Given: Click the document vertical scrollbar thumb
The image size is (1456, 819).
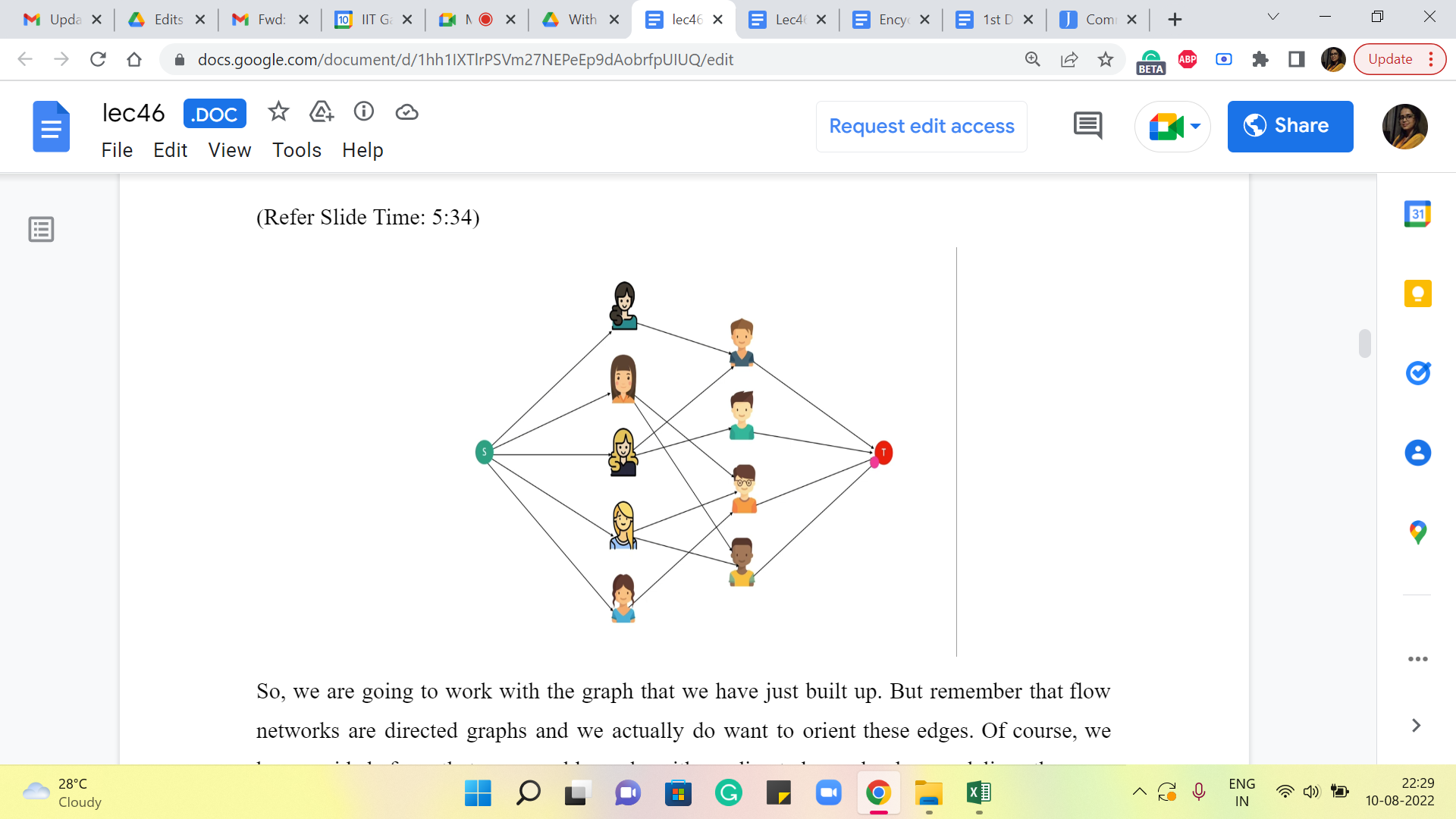Looking at the screenshot, I should click(x=1365, y=344).
